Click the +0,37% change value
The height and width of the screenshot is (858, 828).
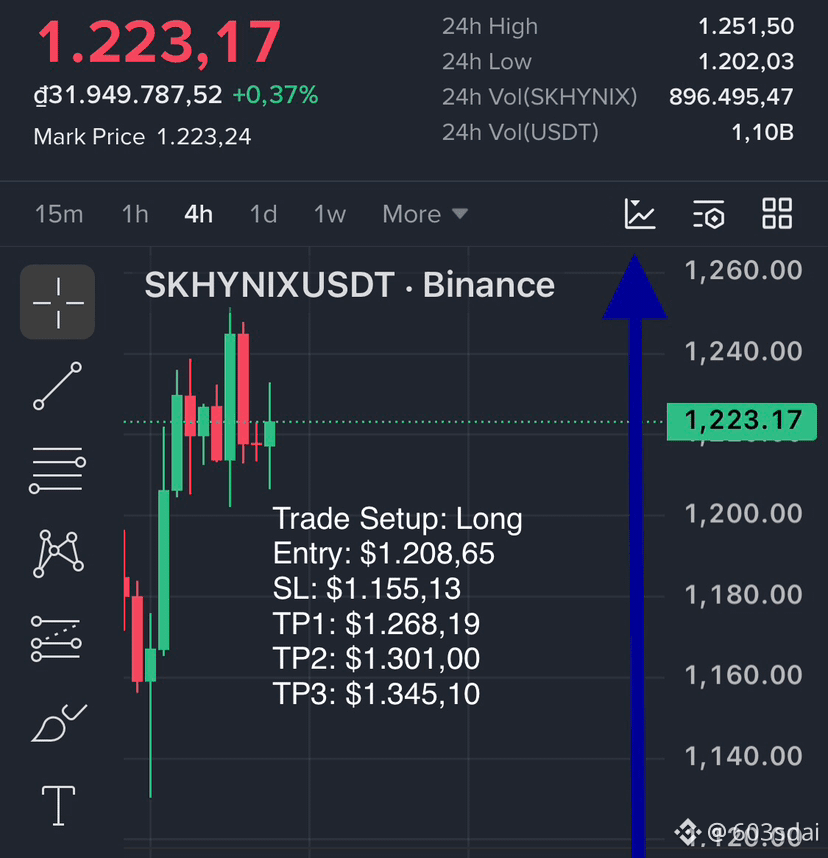click(x=275, y=95)
